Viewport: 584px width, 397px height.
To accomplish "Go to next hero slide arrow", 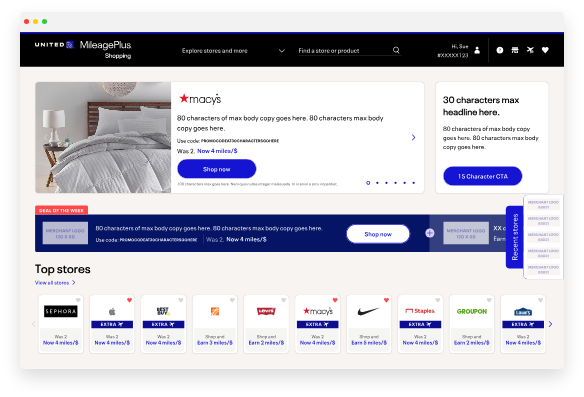I will [413, 137].
